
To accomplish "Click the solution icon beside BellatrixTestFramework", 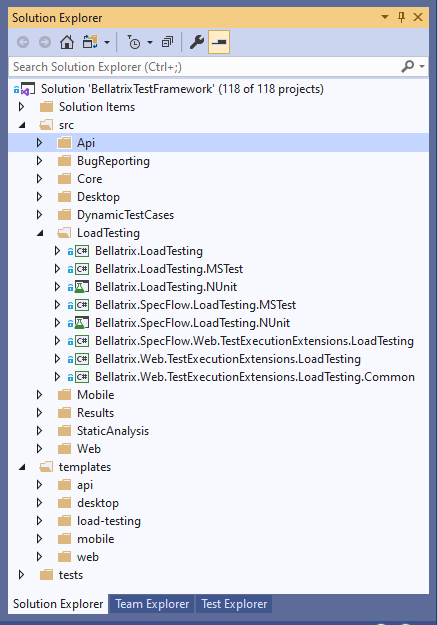I will tap(25, 89).
